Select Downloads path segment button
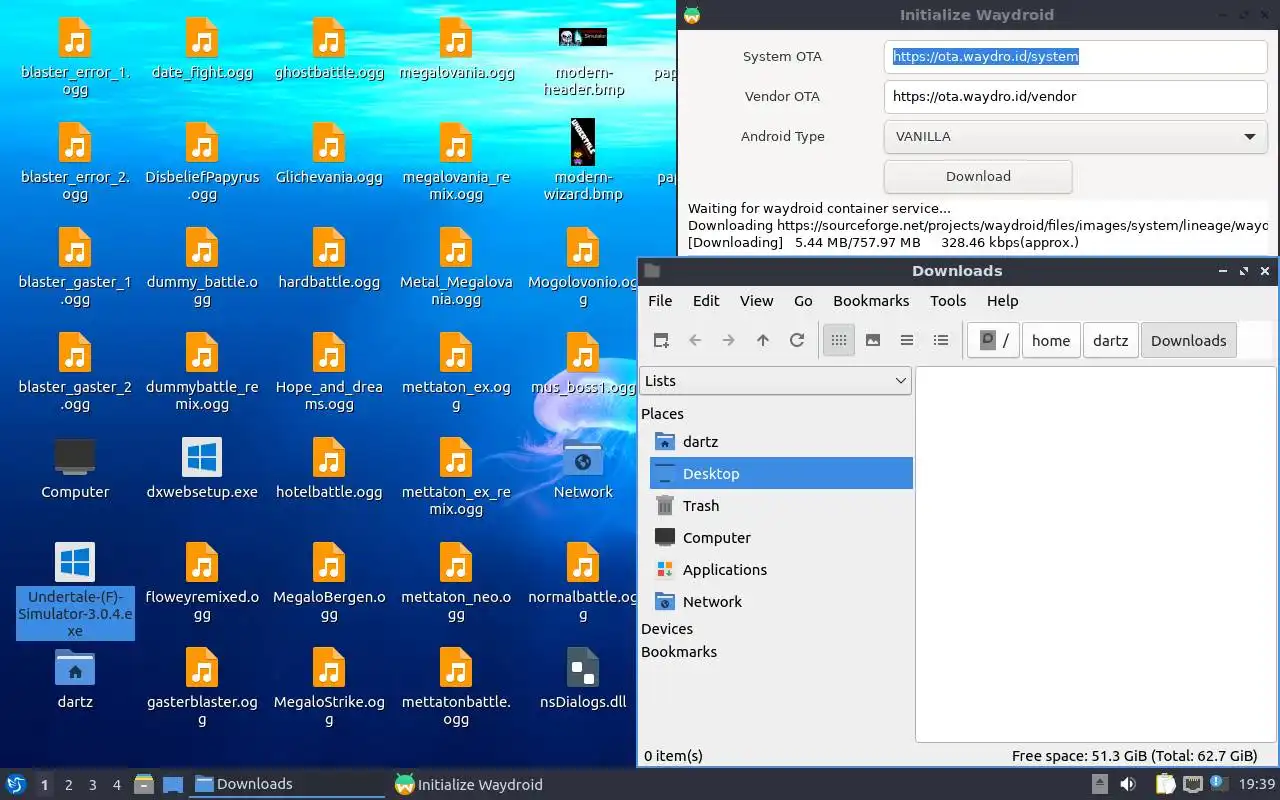This screenshot has height=800, width=1280. tap(1188, 340)
